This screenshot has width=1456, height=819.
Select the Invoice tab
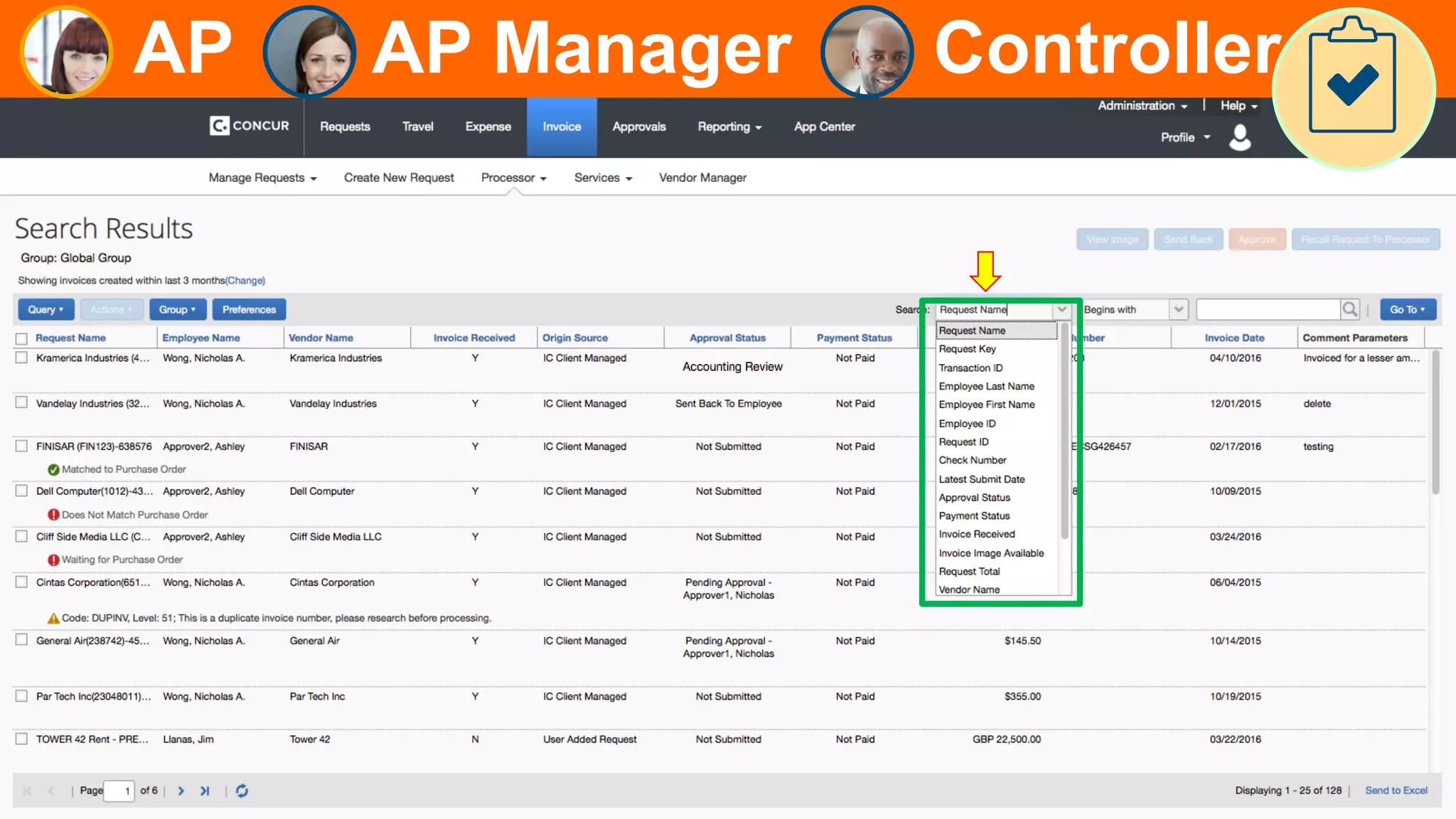562,127
